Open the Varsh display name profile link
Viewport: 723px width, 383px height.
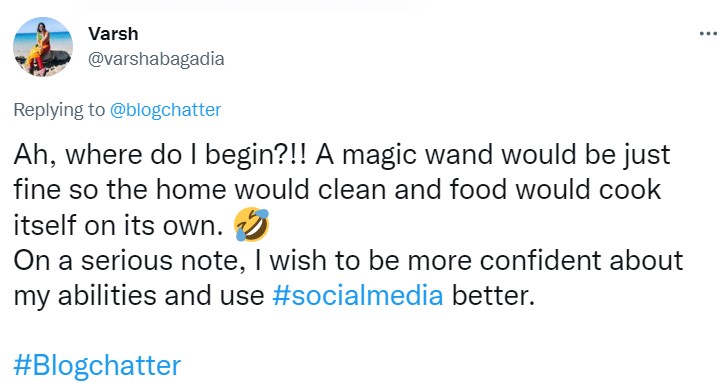pyautogui.click(x=113, y=34)
